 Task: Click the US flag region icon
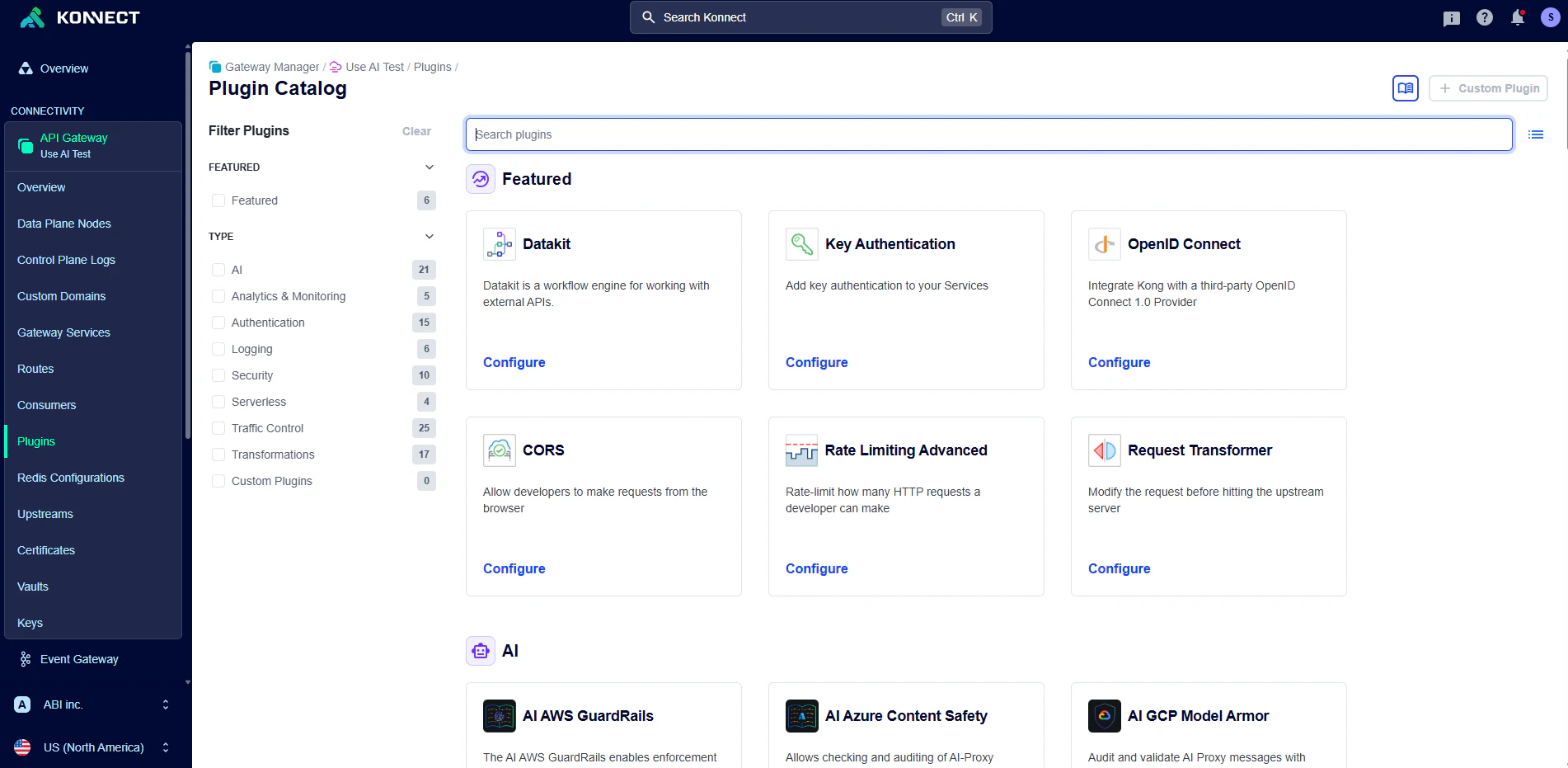point(22,747)
